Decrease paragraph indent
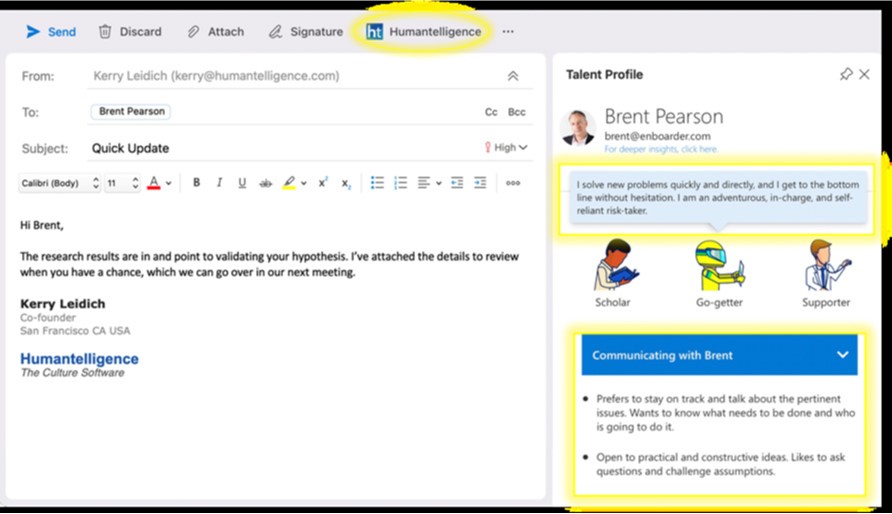 pyautogui.click(x=457, y=183)
